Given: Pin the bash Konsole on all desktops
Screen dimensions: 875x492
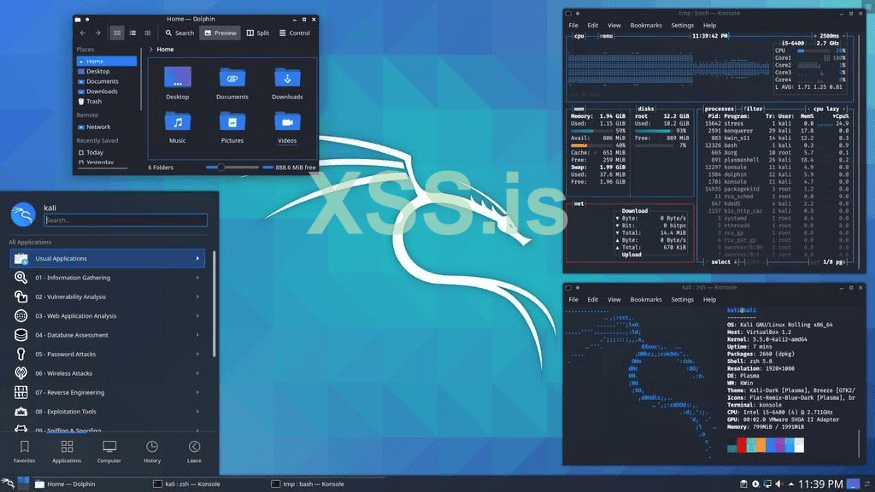Looking at the screenshot, I should (x=578, y=13).
